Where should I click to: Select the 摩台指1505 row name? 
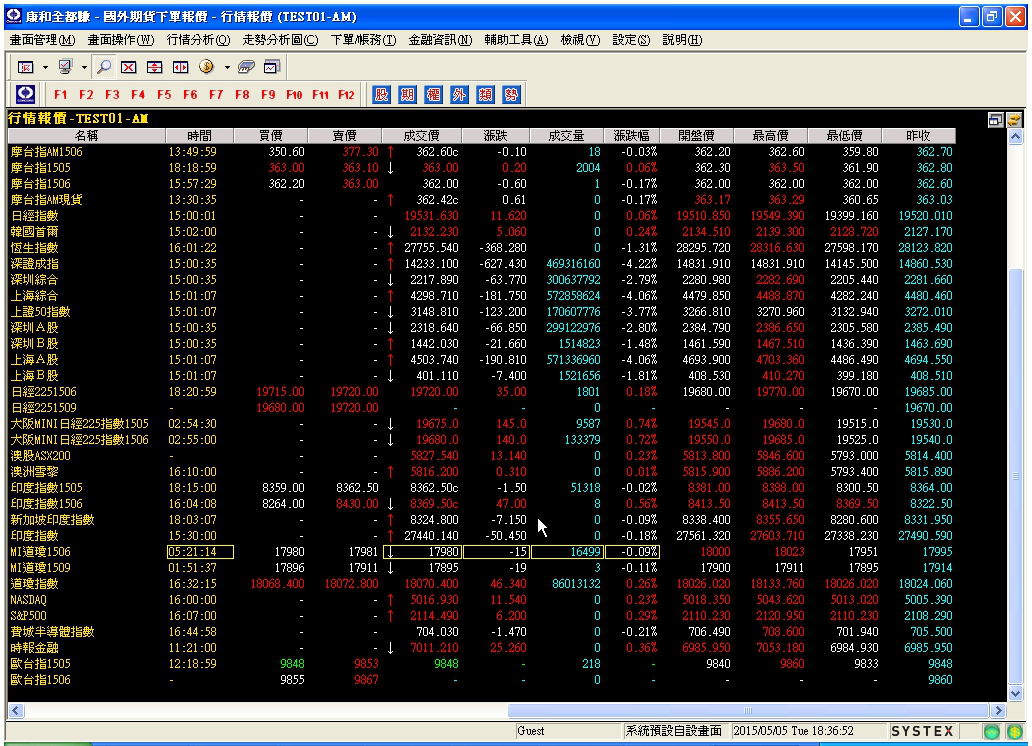click(41, 168)
